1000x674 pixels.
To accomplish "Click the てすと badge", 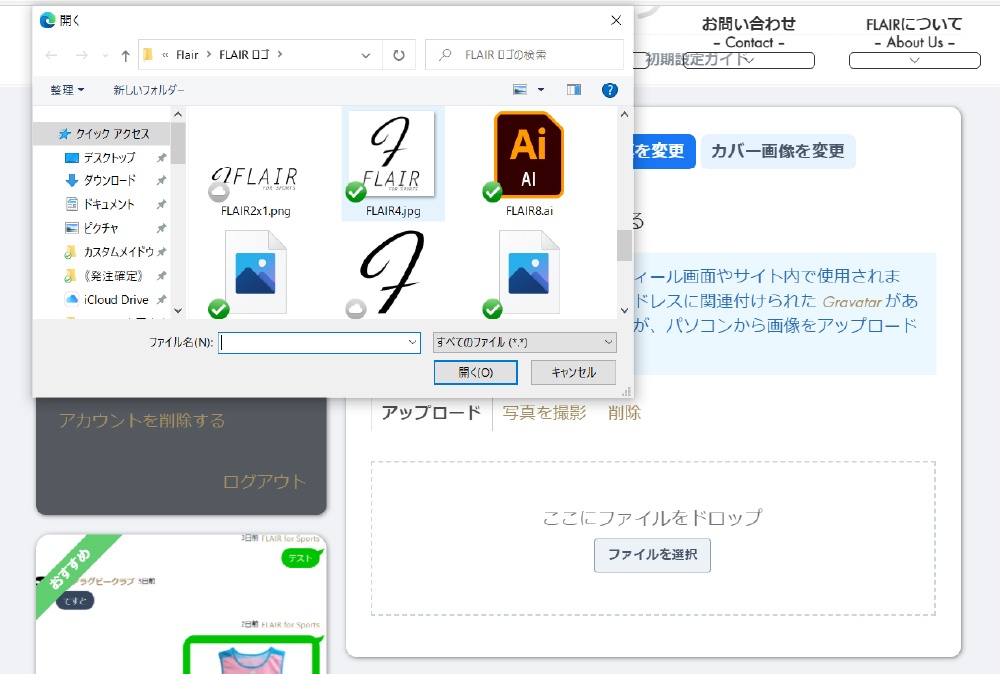I will (x=75, y=601).
